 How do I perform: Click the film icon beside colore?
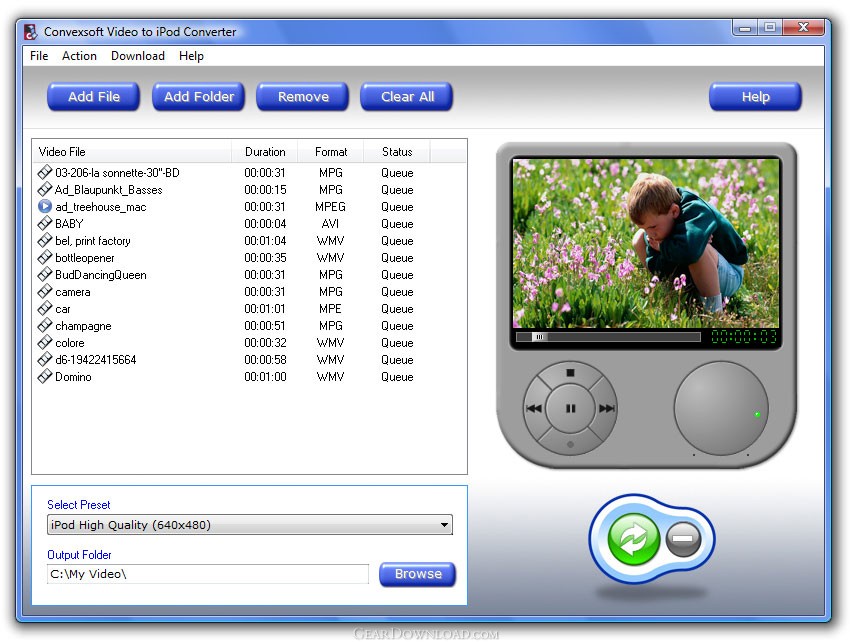45,342
